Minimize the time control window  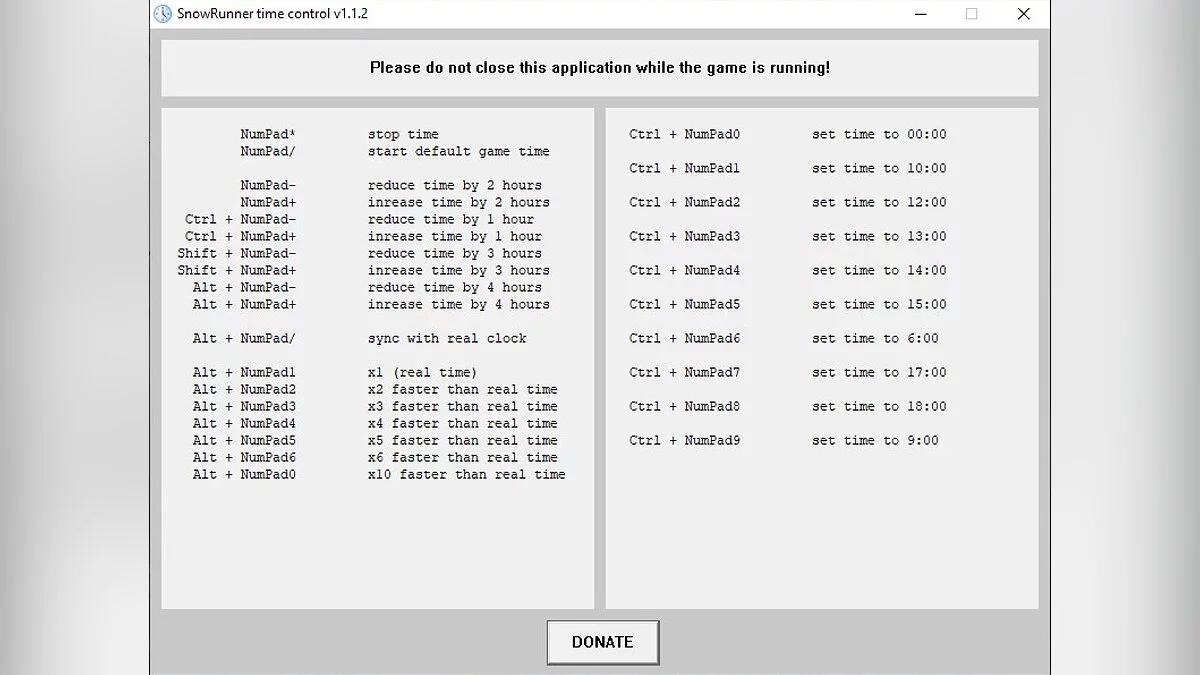click(x=920, y=14)
